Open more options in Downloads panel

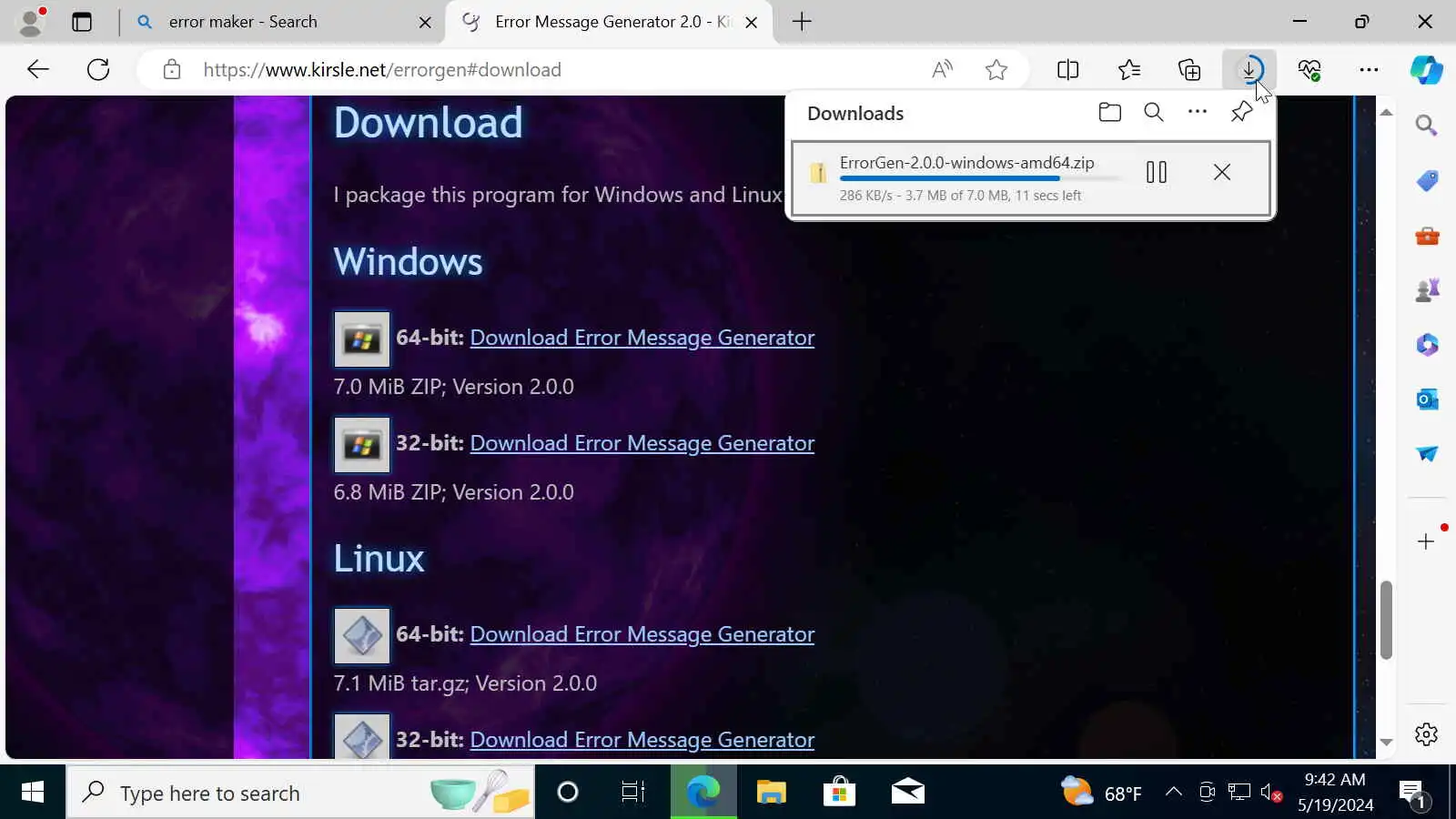[x=1198, y=113]
